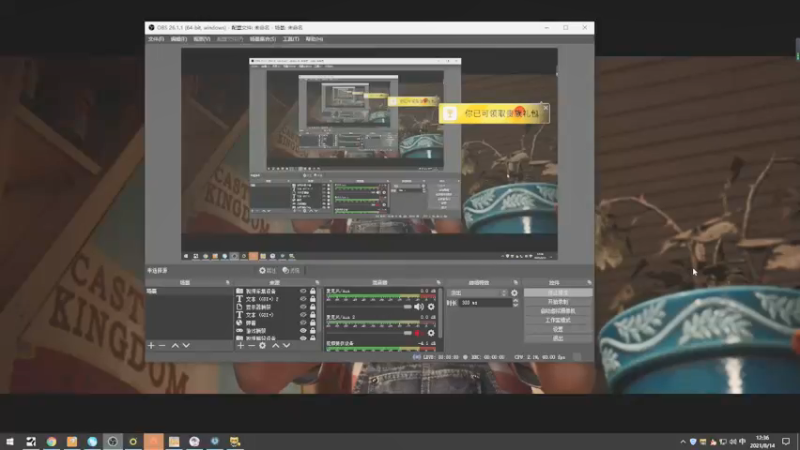Pop out the scenes dock panel icon

coord(228,283)
